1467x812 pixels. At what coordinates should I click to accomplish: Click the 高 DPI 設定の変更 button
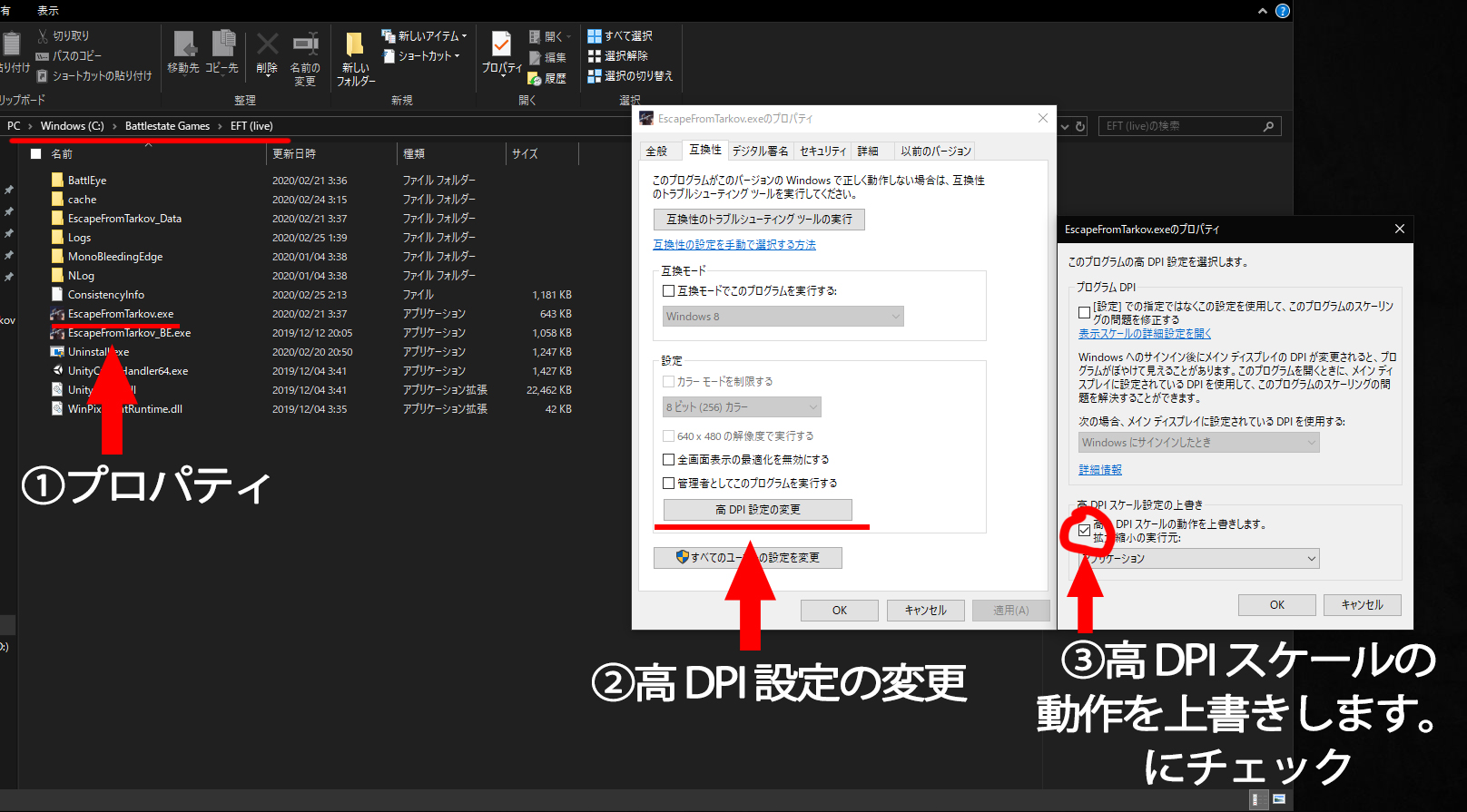tap(758, 510)
